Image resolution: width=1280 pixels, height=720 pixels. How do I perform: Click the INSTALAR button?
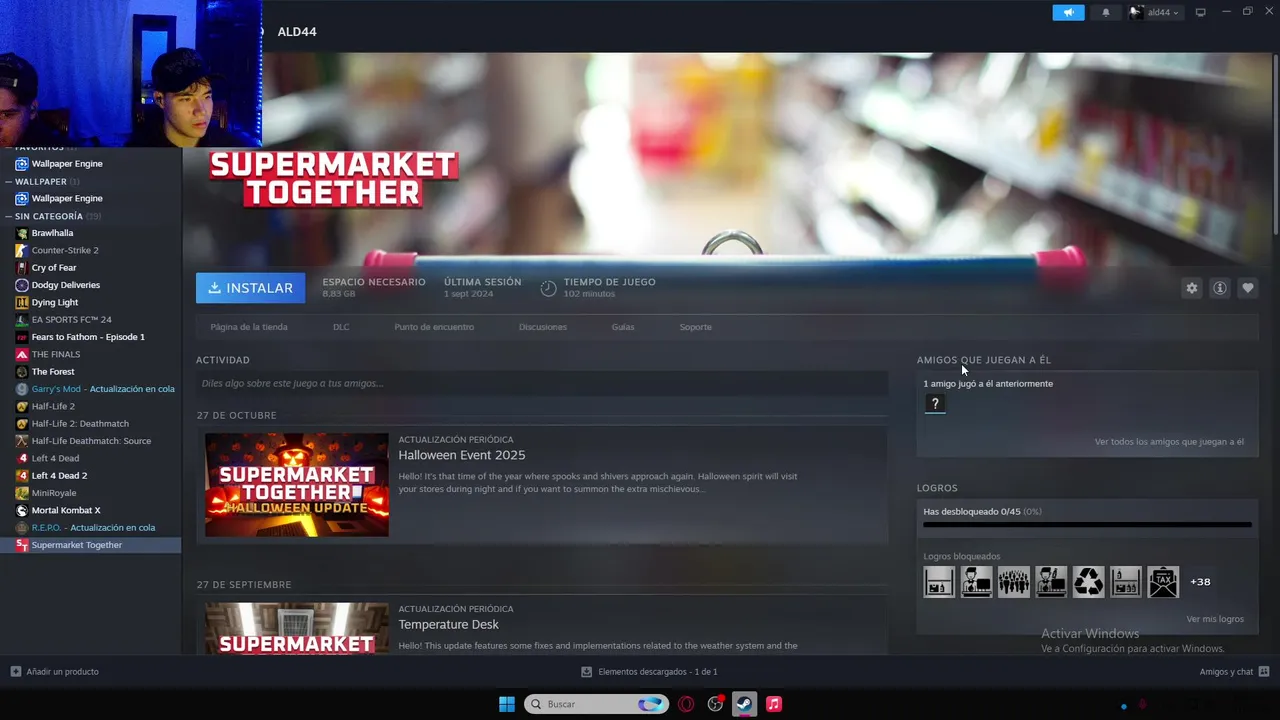click(250, 288)
